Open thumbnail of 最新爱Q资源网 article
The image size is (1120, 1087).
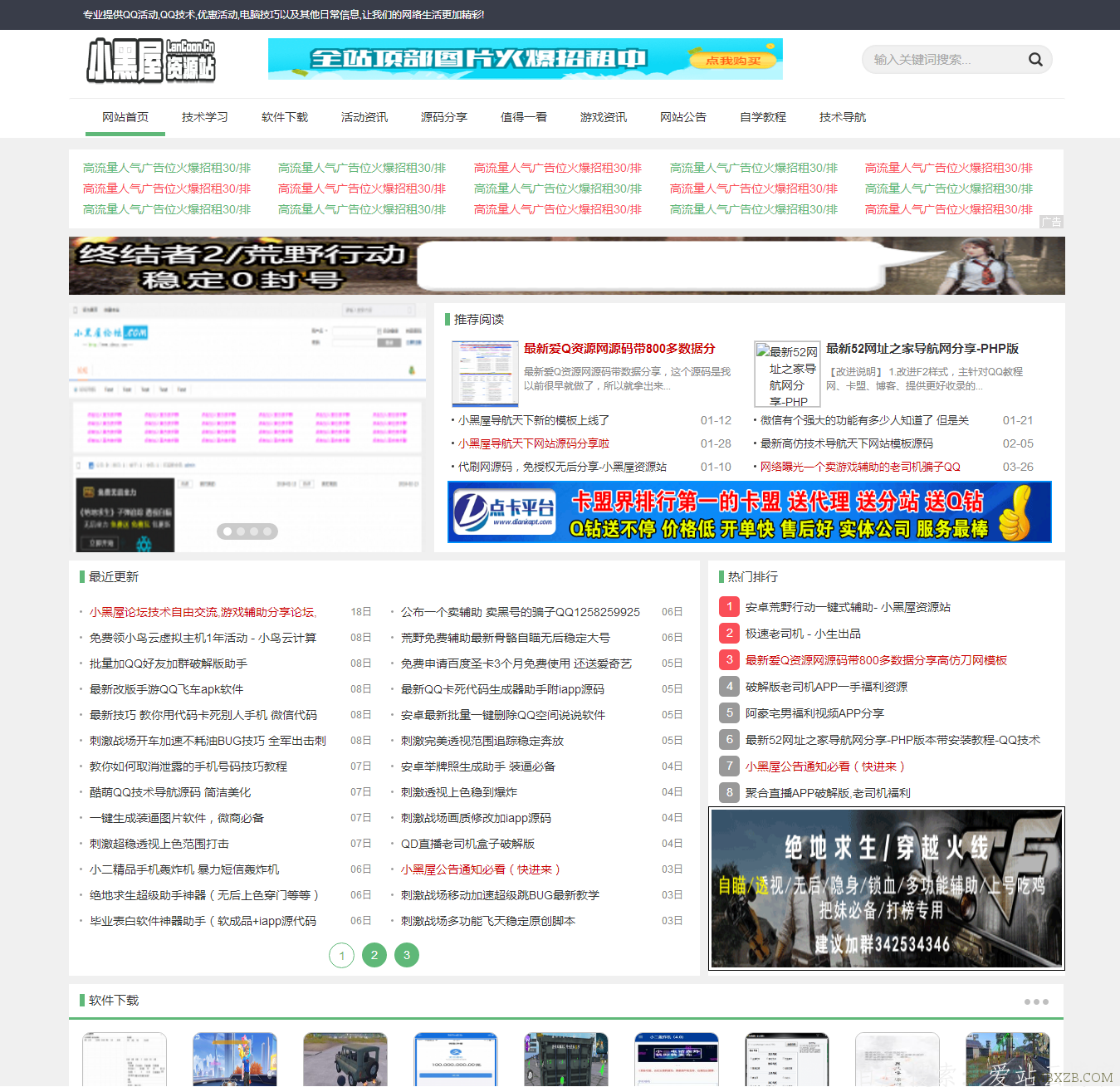point(485,374)
